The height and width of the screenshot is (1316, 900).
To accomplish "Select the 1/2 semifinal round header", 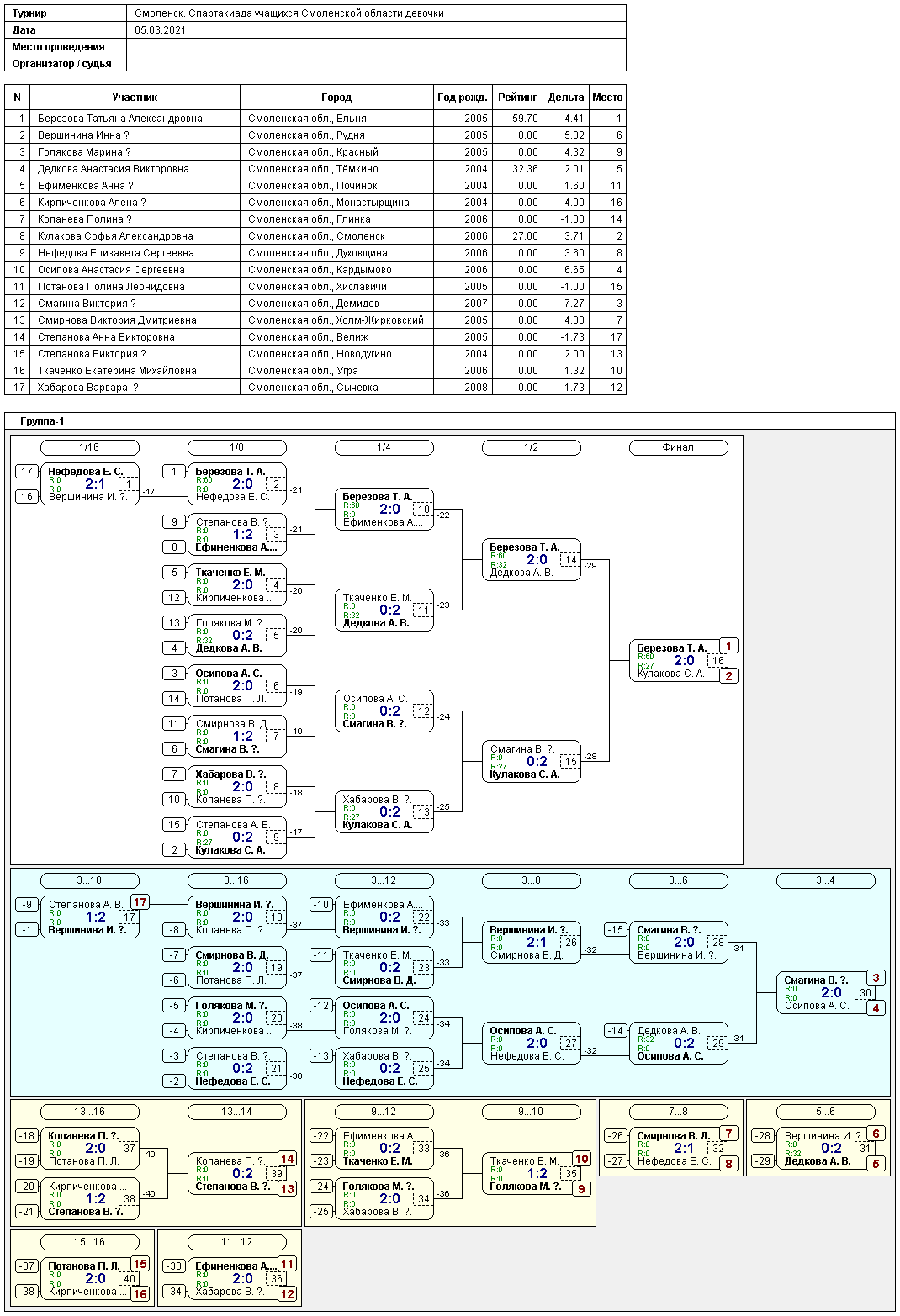I will click(531, 447).
